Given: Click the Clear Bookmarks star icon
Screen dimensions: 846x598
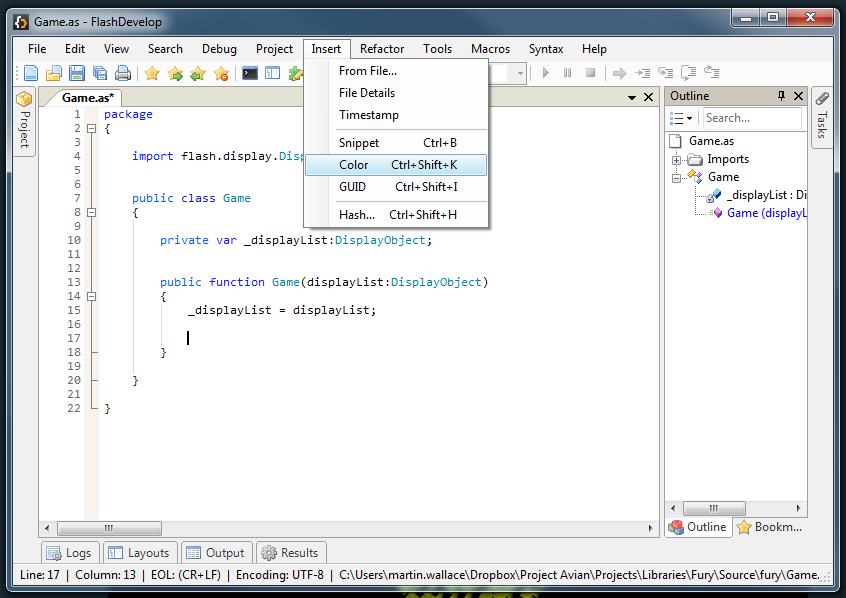Looking at the screenshot, I should pyautogui.click(x=221, y=73).
